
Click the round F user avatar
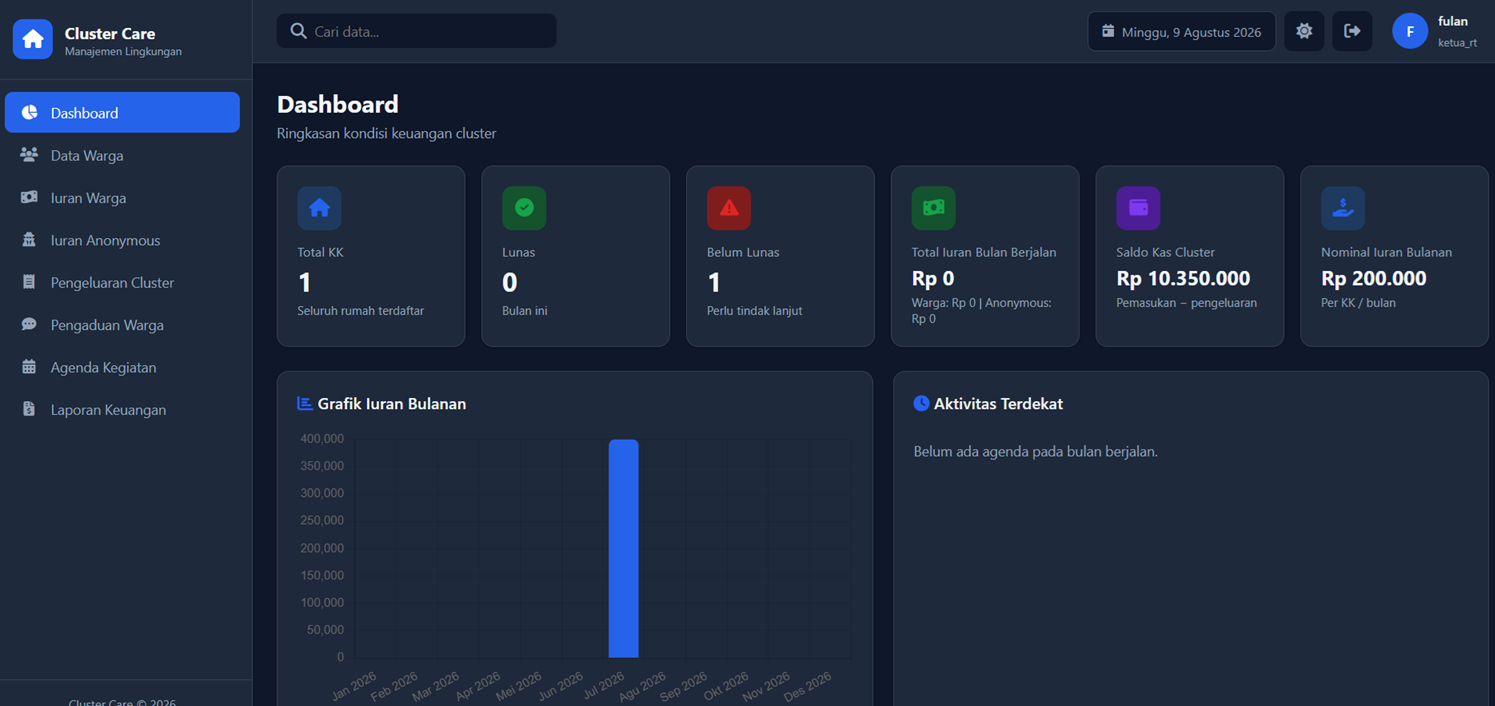coord(1410,31)
